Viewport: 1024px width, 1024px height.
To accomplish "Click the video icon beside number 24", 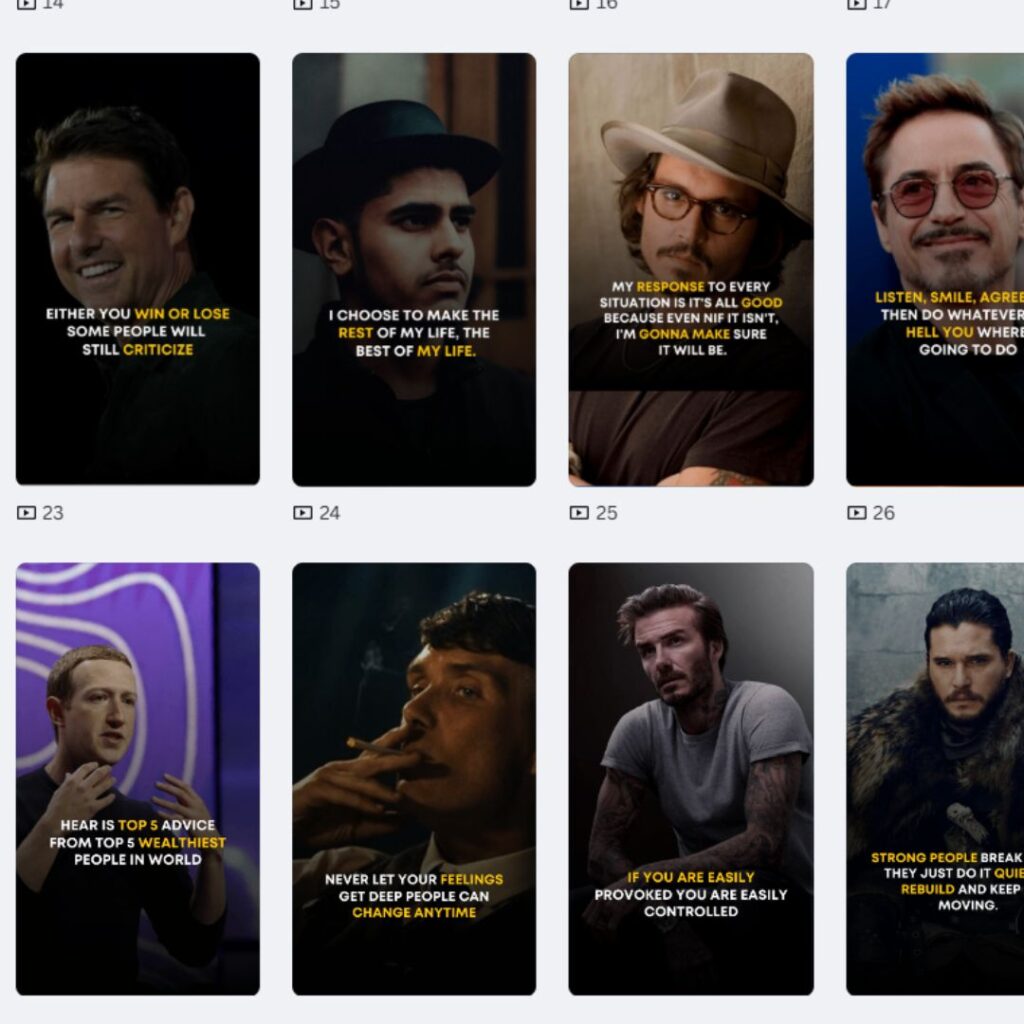I will coord(302,513).
